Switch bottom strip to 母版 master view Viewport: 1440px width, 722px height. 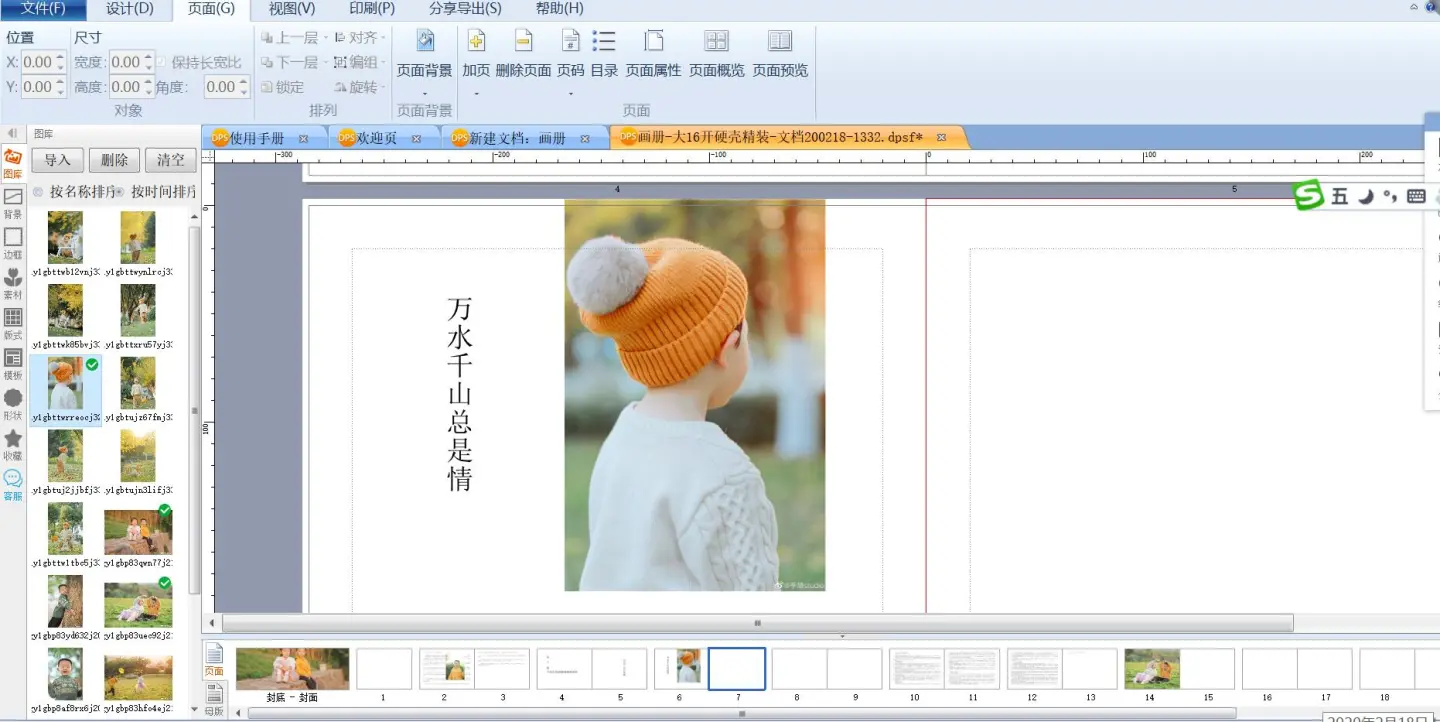coord(214,699)
